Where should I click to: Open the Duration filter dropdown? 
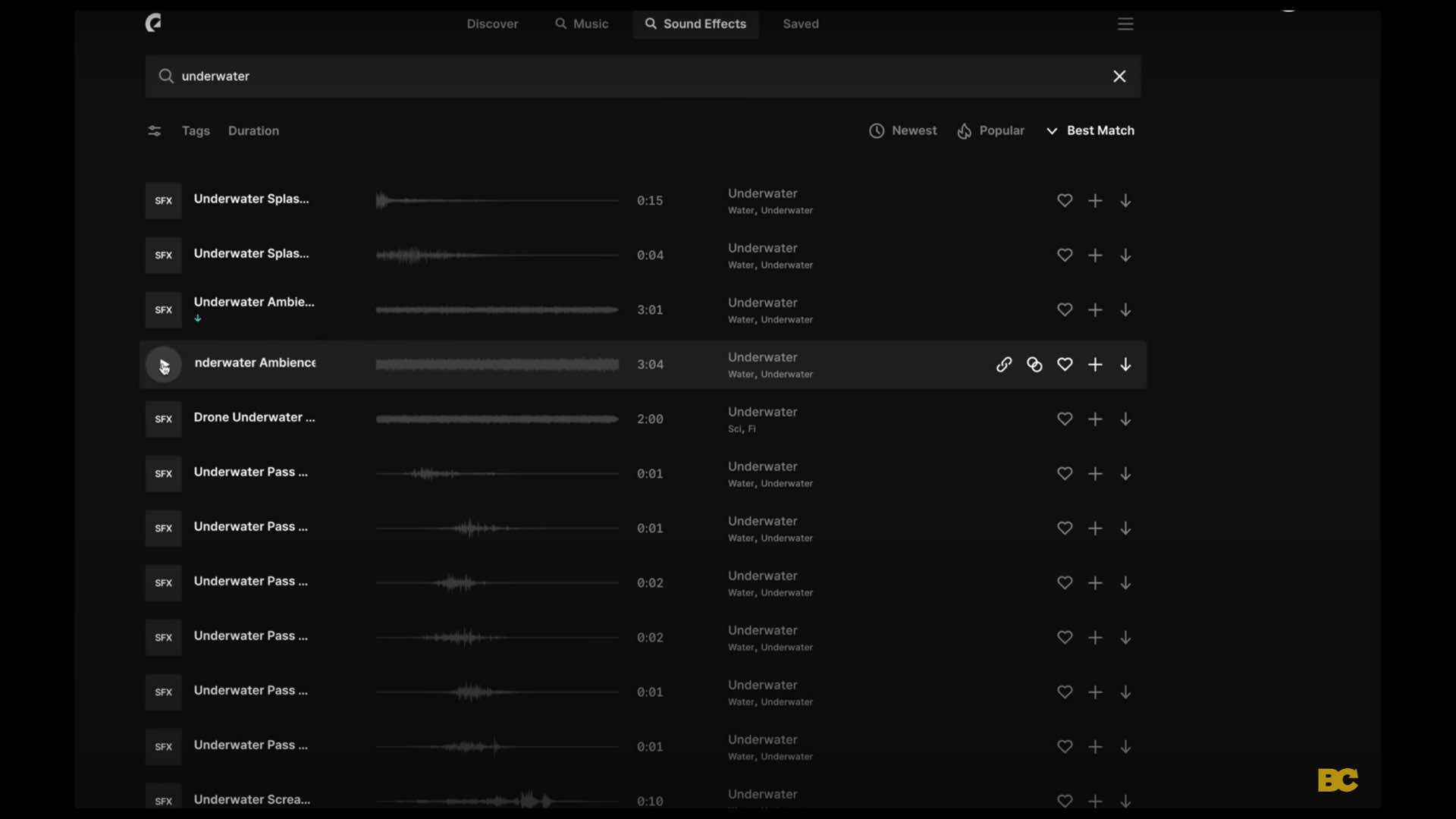click(253, 131)
